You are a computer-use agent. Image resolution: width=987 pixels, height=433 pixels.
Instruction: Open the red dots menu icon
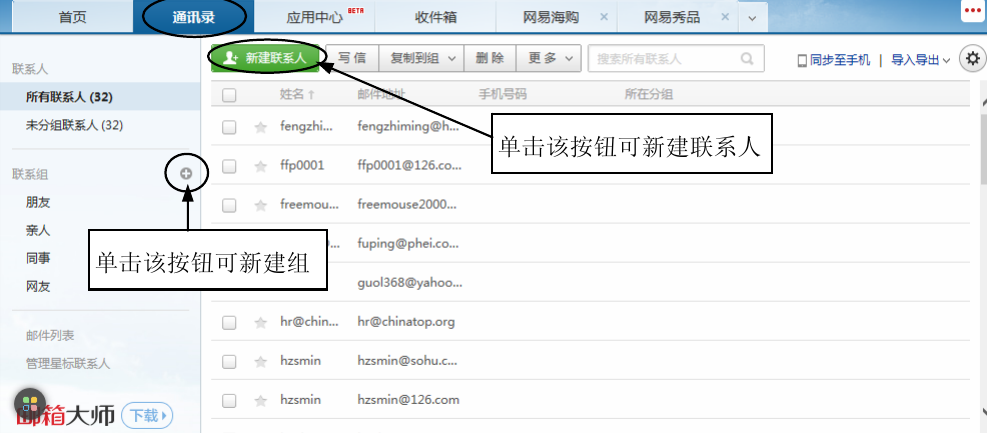click(x=973, y=12)
